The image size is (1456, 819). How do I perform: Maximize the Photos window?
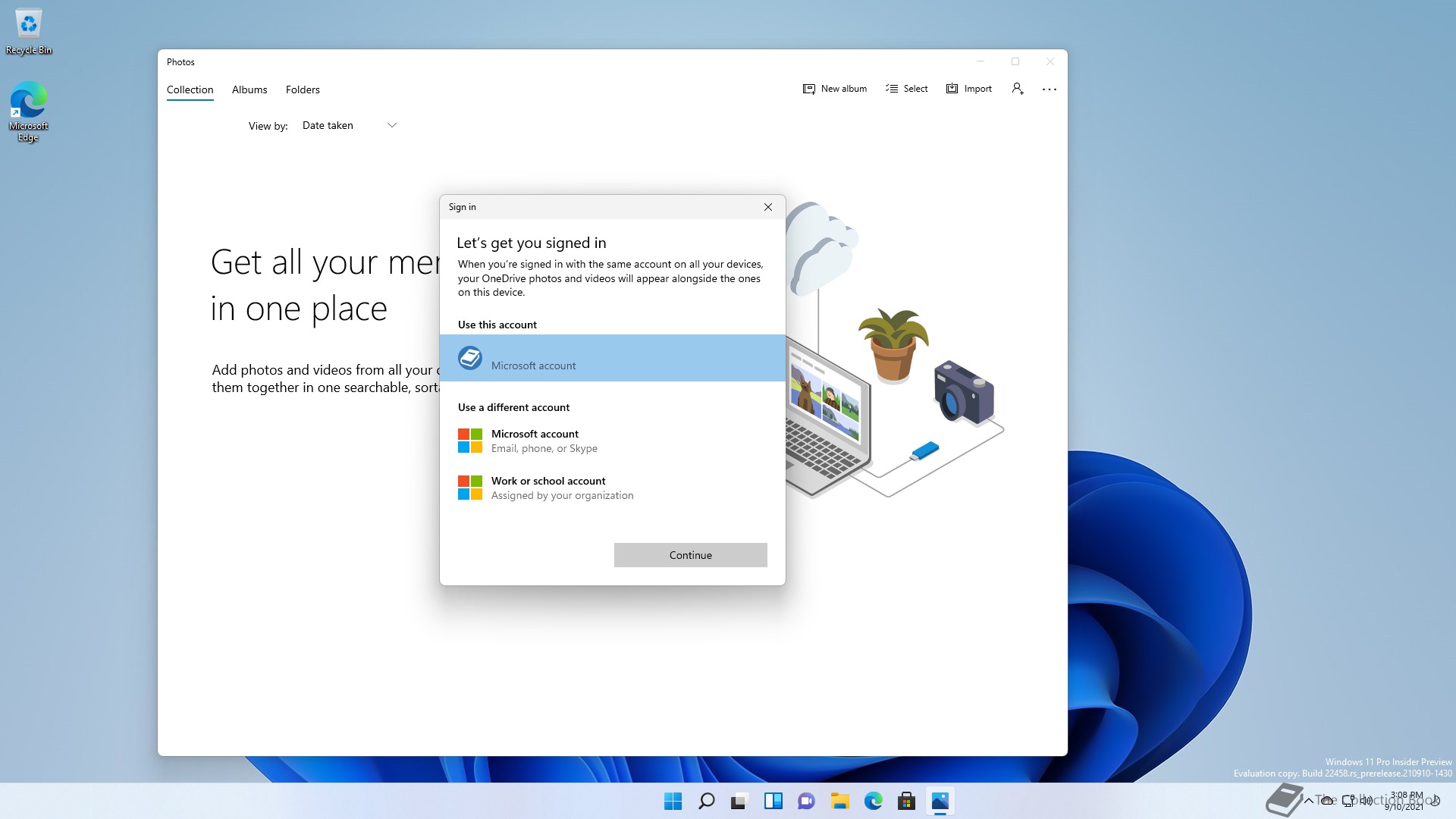click(1015, 61)
